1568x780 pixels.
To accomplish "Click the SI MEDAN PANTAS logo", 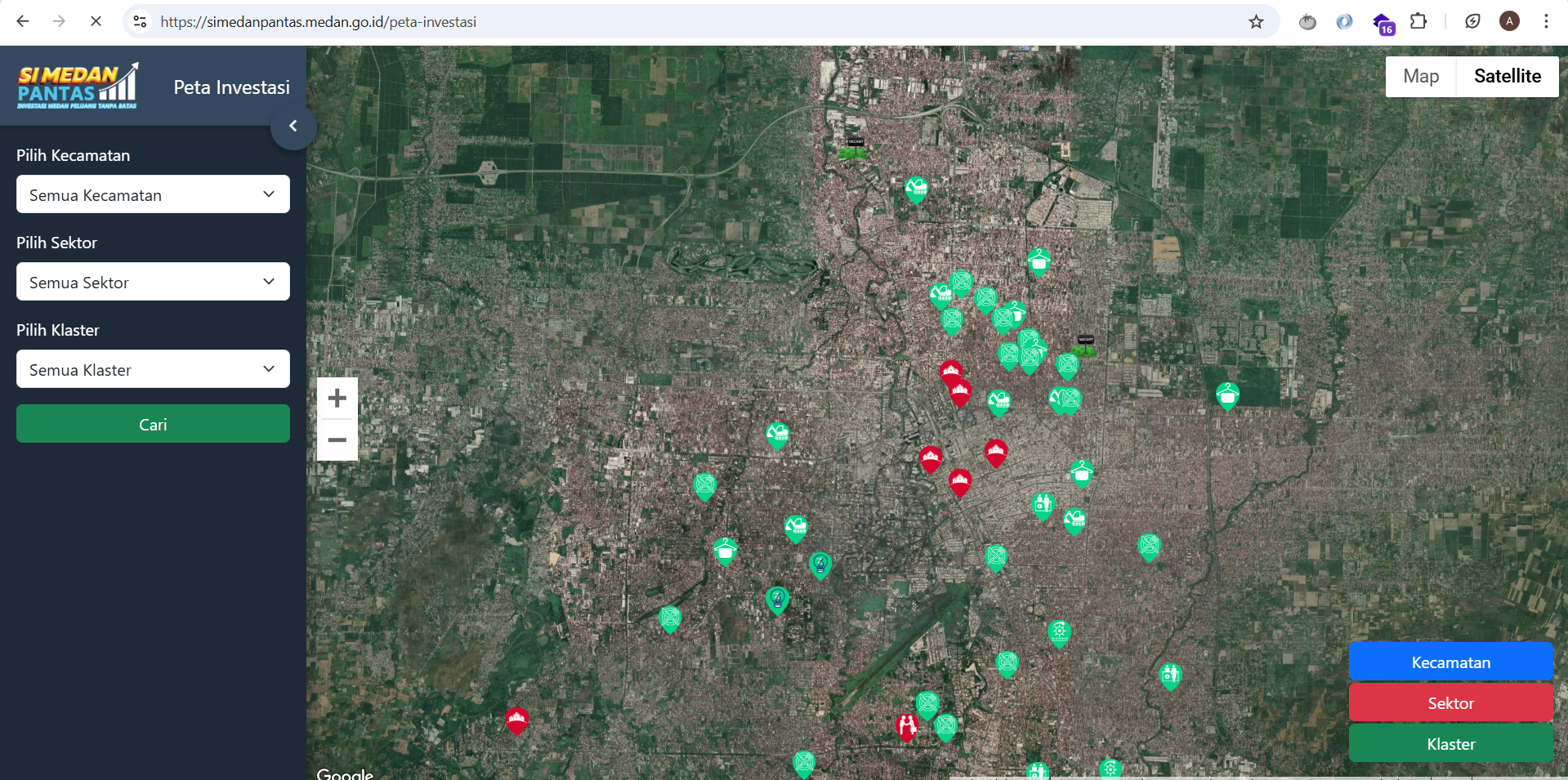I will tap(78, 86).
